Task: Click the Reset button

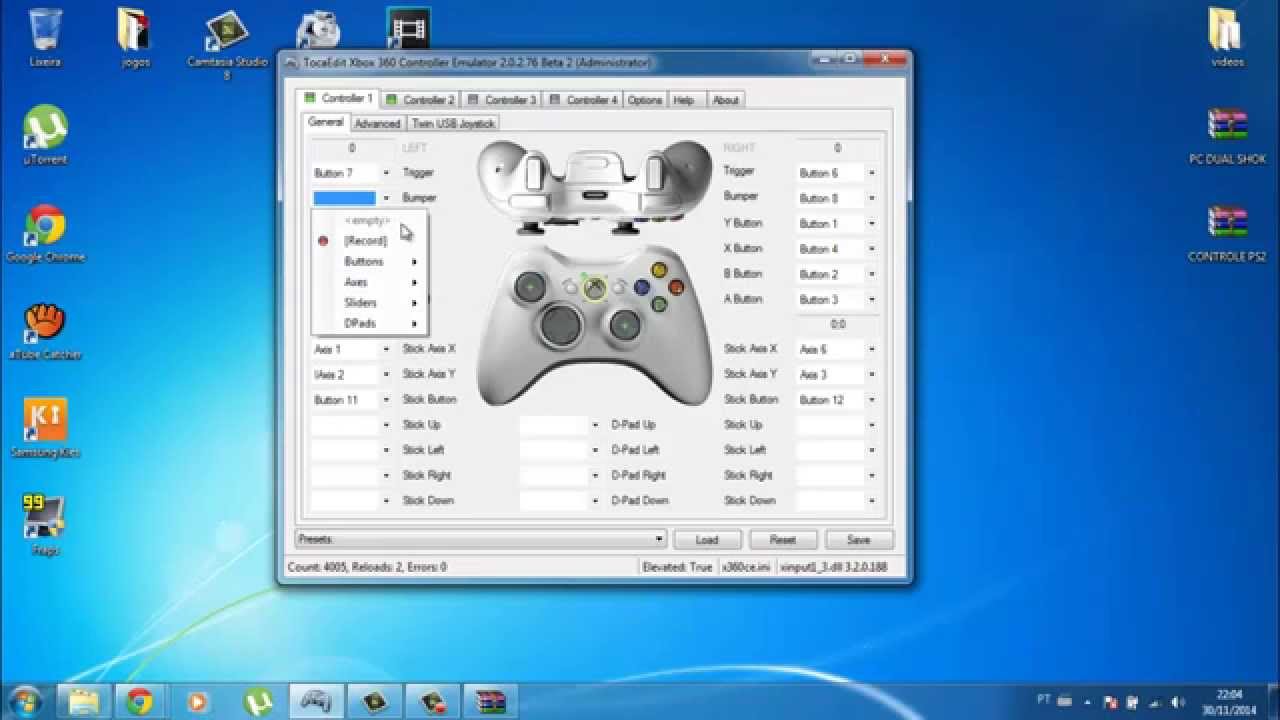Action: pyautogui.click(x=783, y=539)
